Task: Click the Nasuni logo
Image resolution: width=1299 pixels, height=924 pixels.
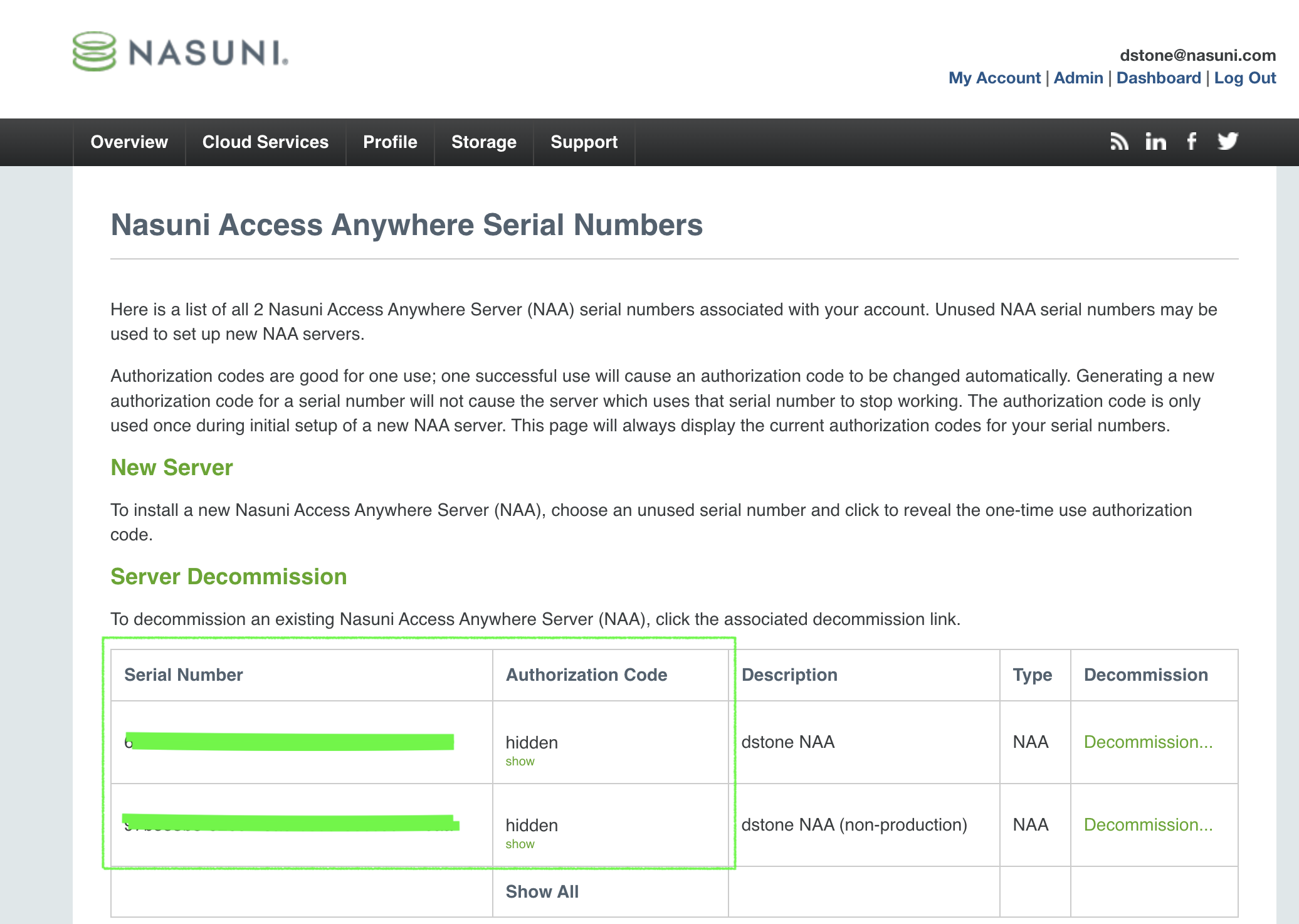Action: [x=181, y=51]
